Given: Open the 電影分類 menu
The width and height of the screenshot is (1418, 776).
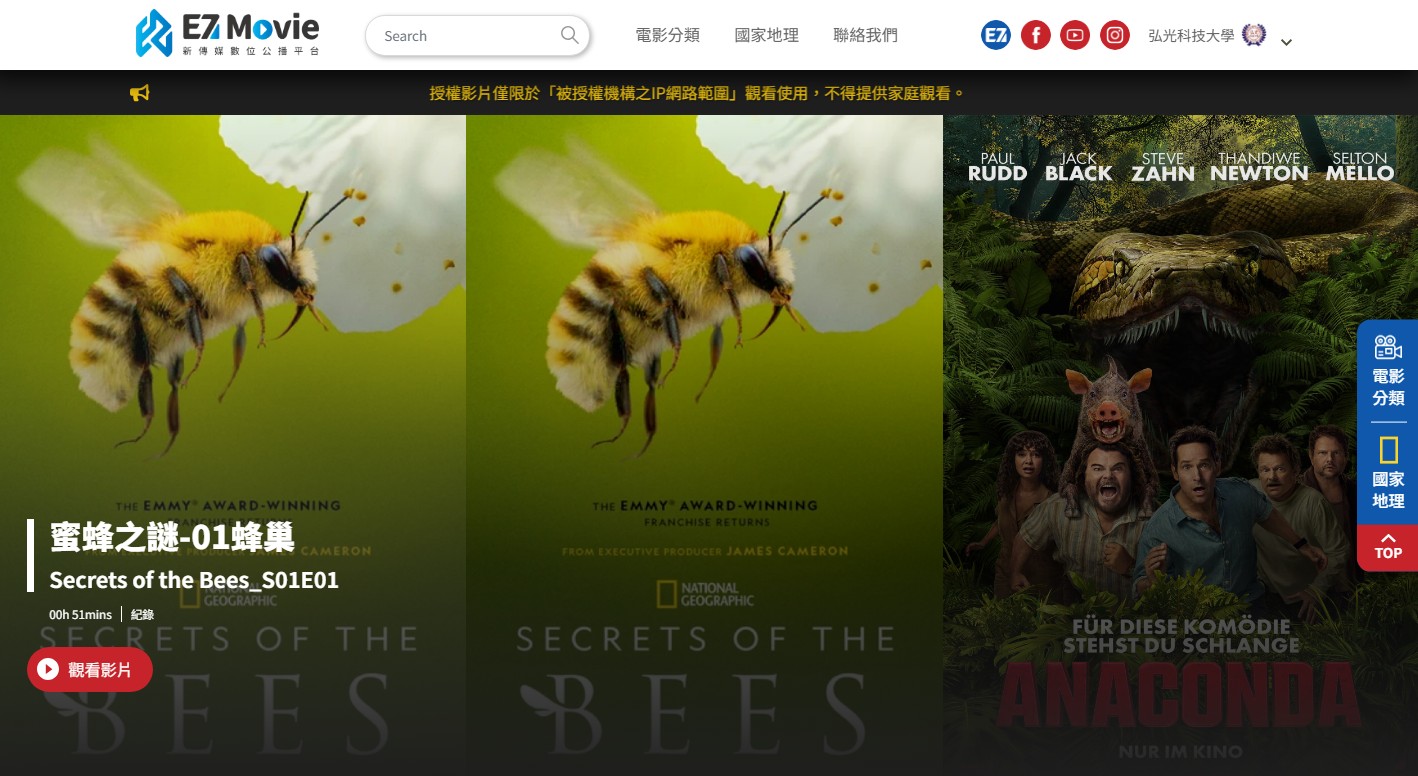Looking at the screenshot, I should tap(668, 35).
